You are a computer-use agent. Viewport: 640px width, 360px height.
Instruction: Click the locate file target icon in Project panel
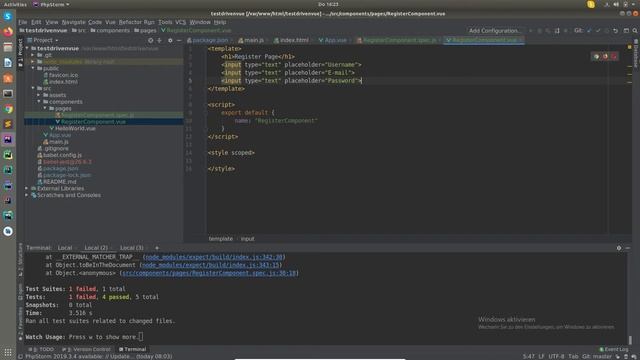click(151, 40)
